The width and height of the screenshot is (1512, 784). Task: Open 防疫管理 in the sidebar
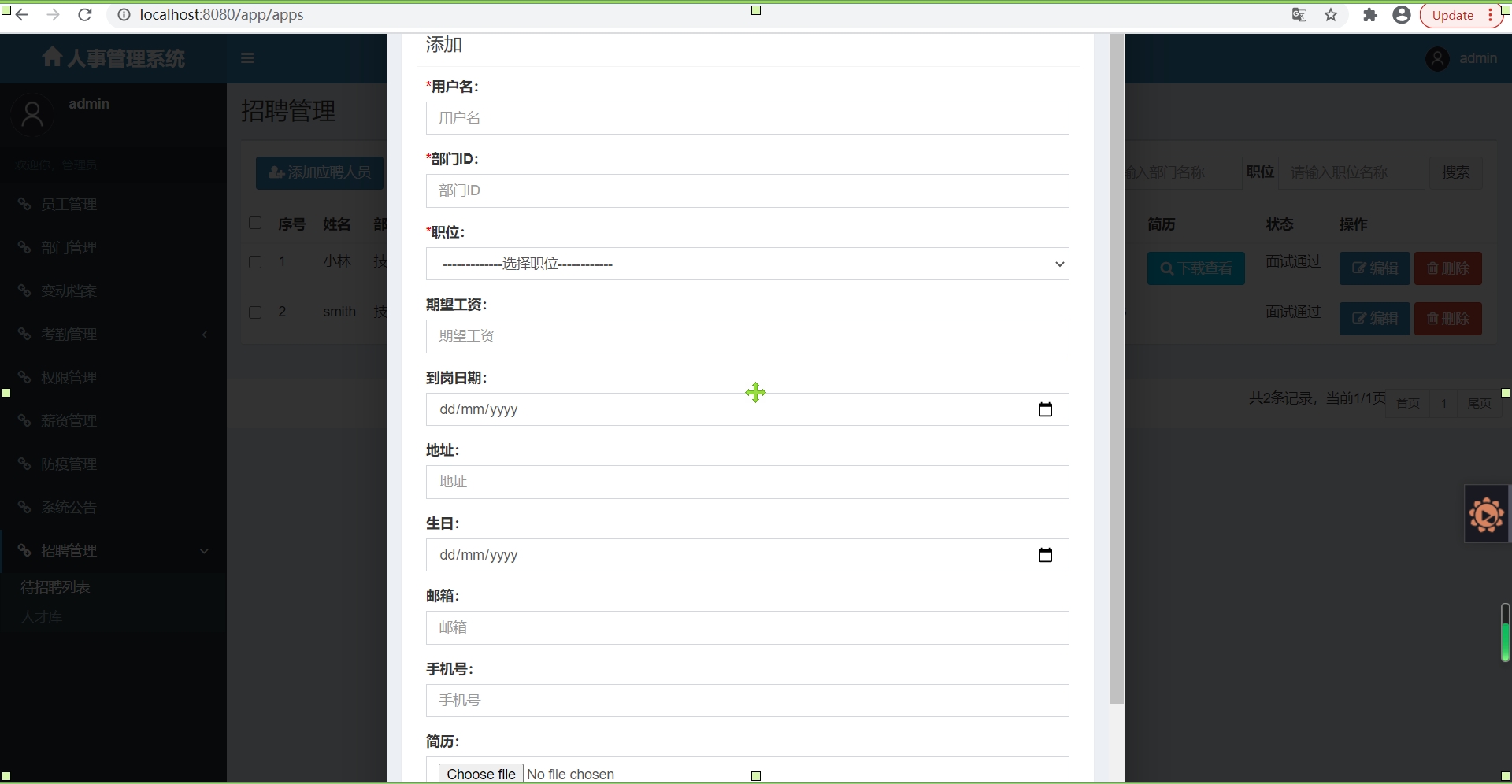(69, 464)
